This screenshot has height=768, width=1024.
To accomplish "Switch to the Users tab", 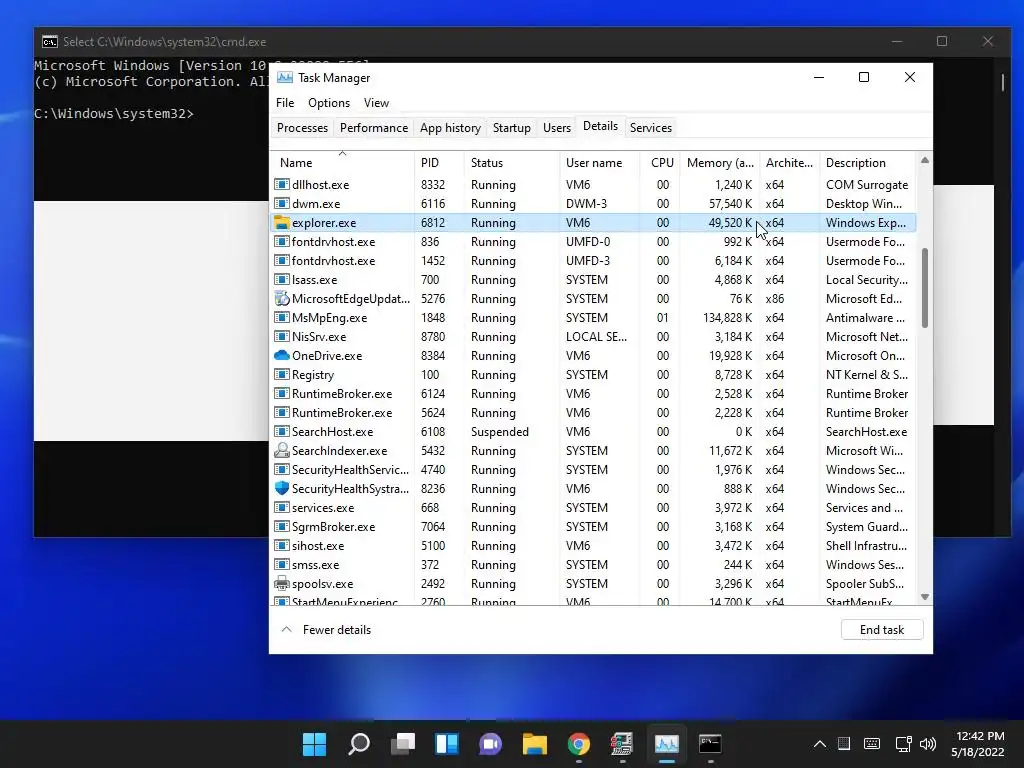I will point(557,128).
